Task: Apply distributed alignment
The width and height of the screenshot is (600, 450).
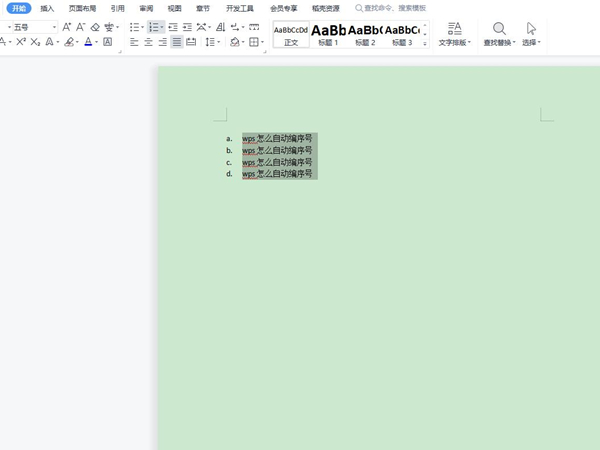Action: click(x=191, y=42)
